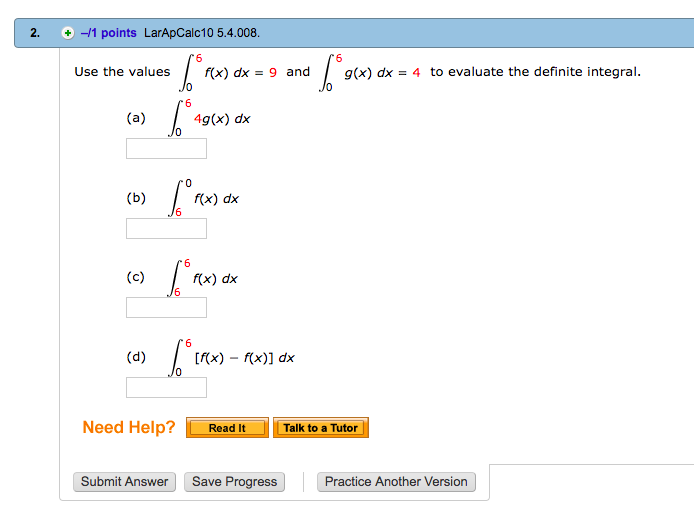Open the –/1 points link
Screen dimensions: 694x514
tap(108, 33)
